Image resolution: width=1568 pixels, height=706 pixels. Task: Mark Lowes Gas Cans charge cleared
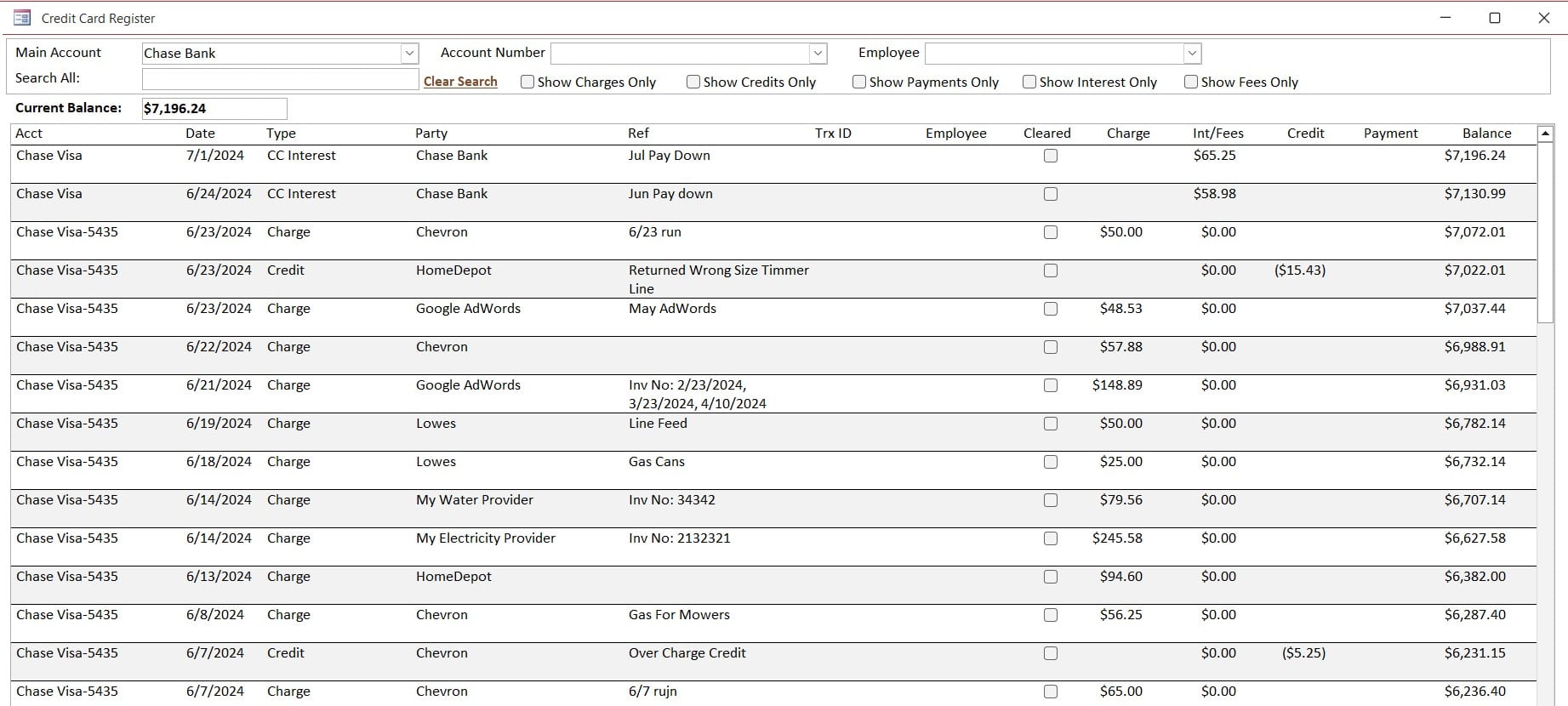click(1051, 462)
